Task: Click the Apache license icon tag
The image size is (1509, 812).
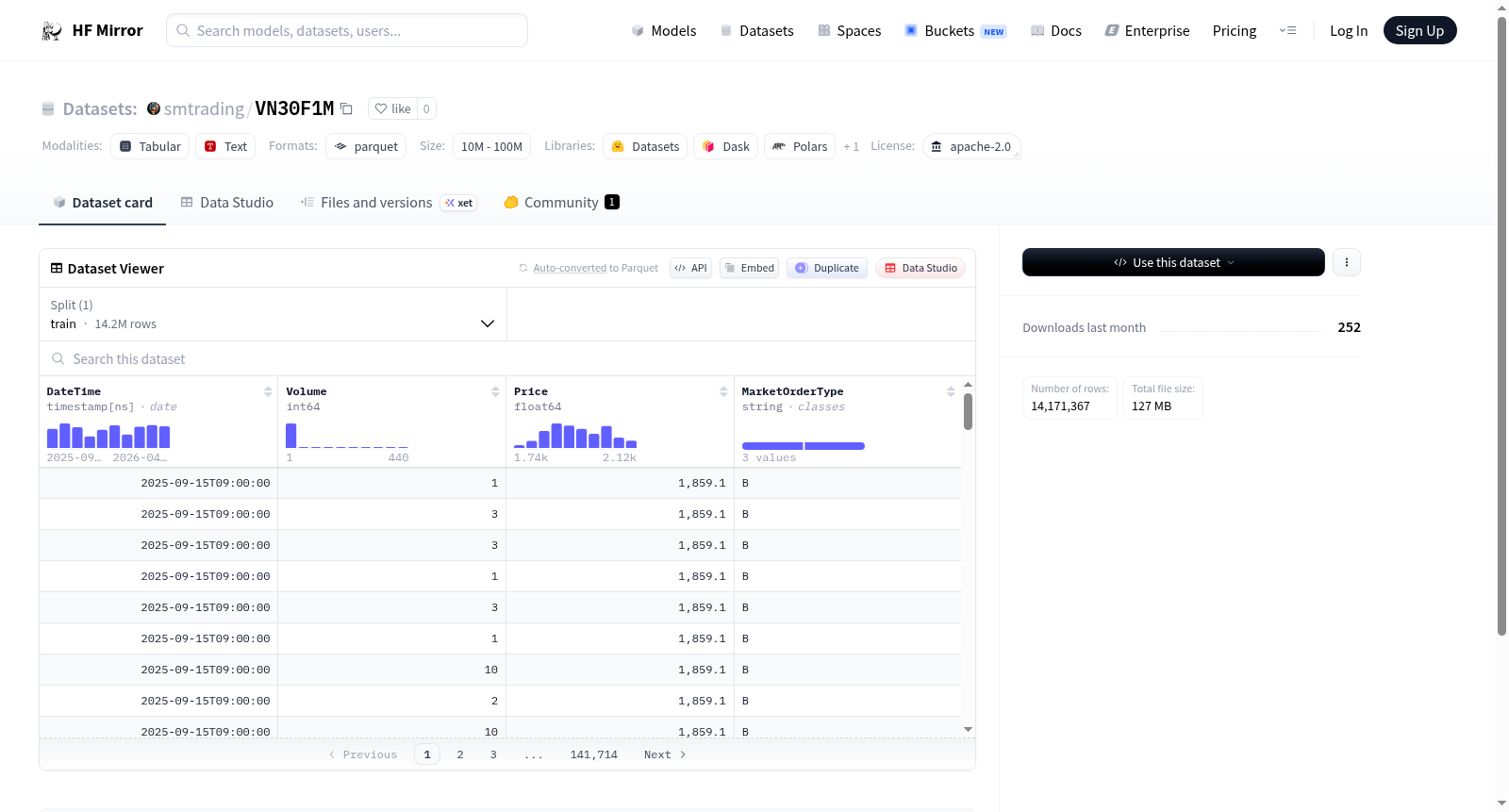Action: point(971,146)
